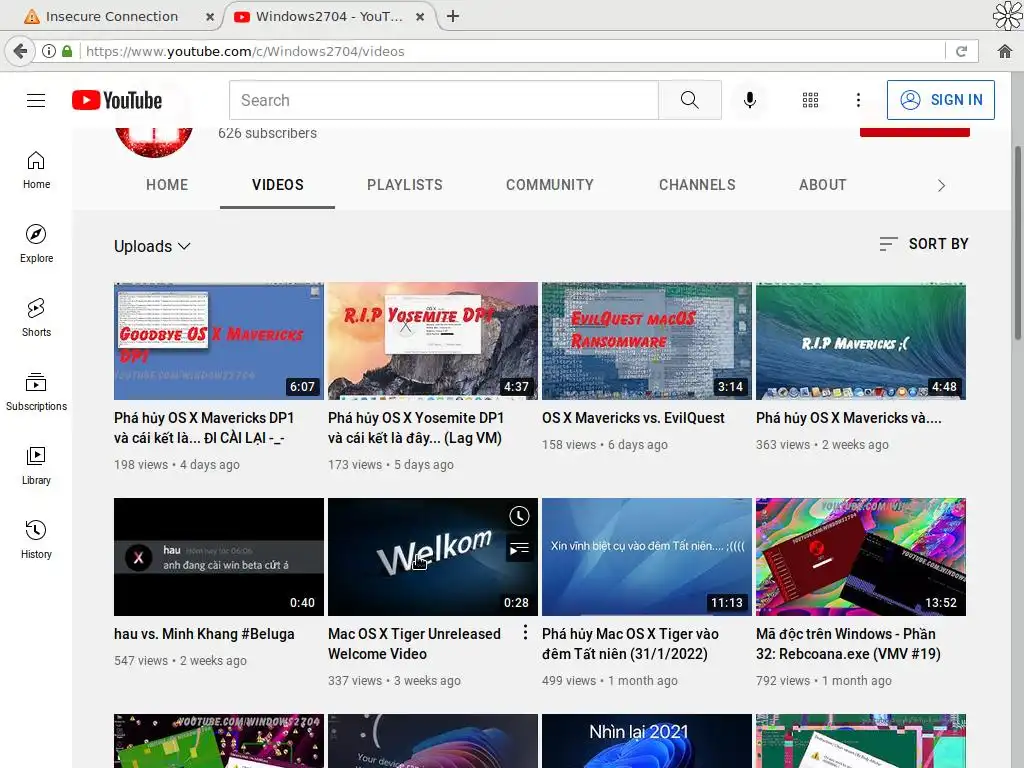1024x768 pixels.
Task: Click Watch Later clock icon on Welkom thumbnail
Action: (x=519, y=516)
